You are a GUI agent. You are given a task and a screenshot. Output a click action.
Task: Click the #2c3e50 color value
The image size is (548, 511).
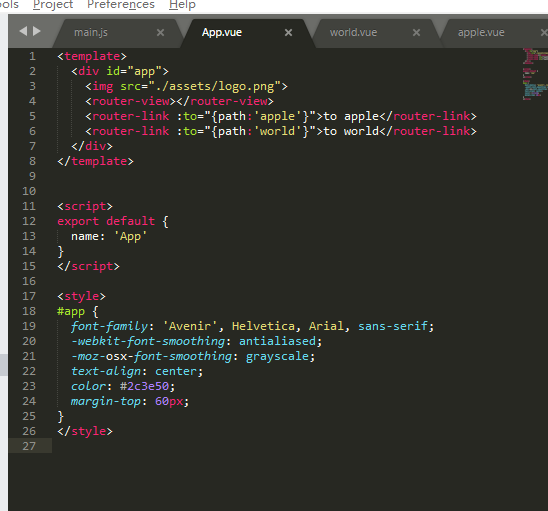144,386
